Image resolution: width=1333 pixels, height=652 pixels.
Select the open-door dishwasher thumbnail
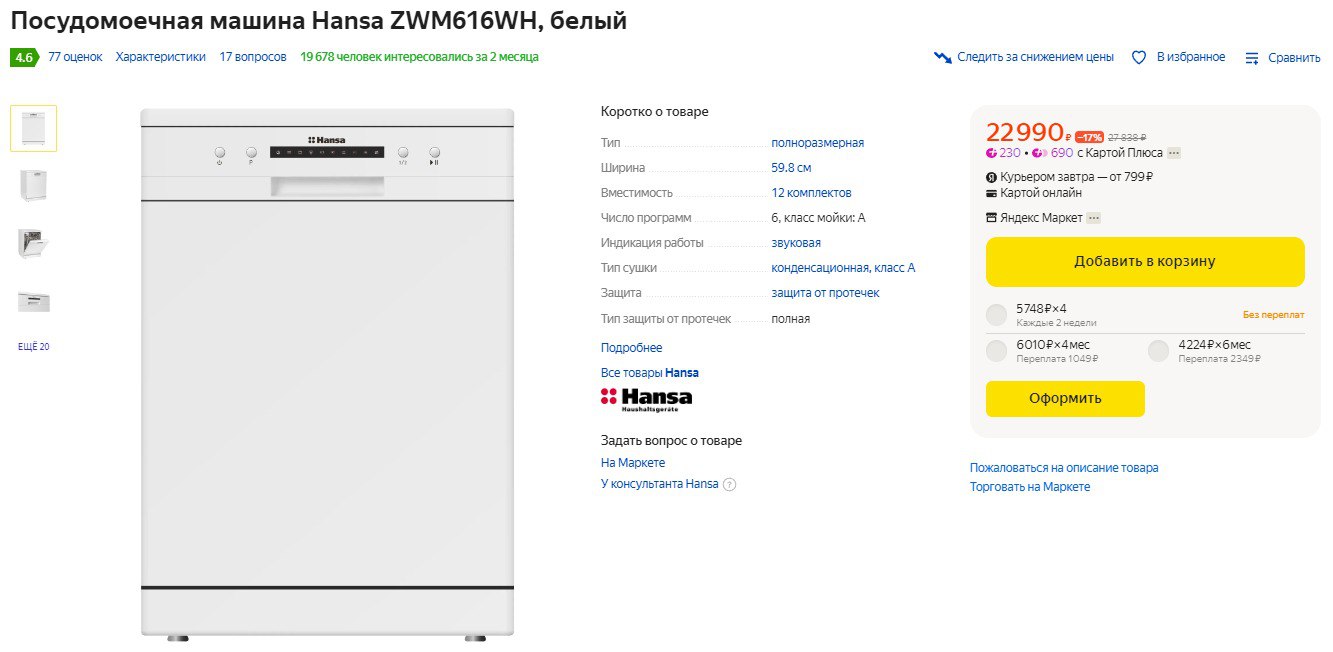click(x=34, y=243)
